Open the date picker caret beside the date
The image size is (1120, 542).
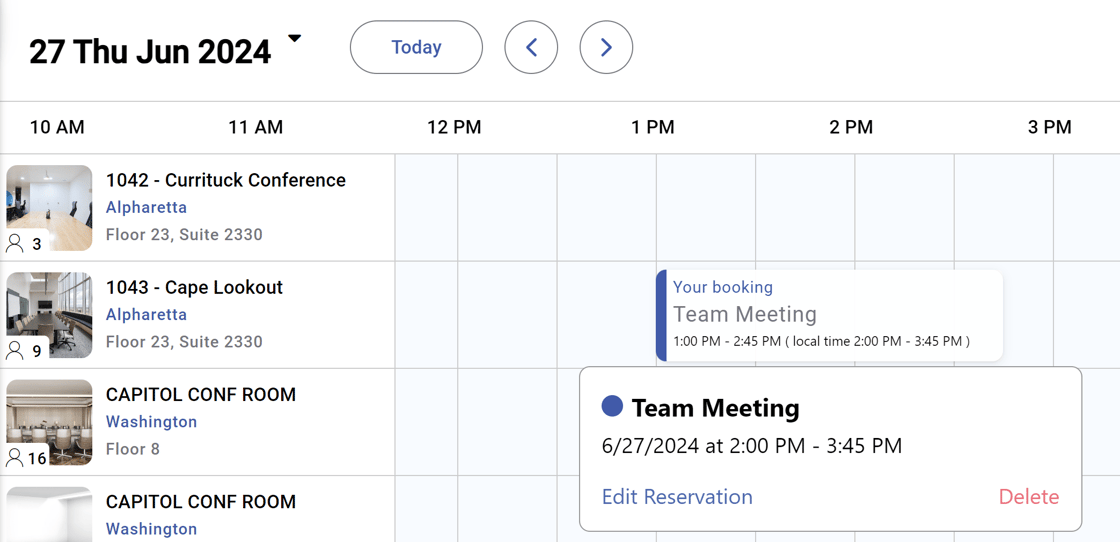[x=294, y=39]
